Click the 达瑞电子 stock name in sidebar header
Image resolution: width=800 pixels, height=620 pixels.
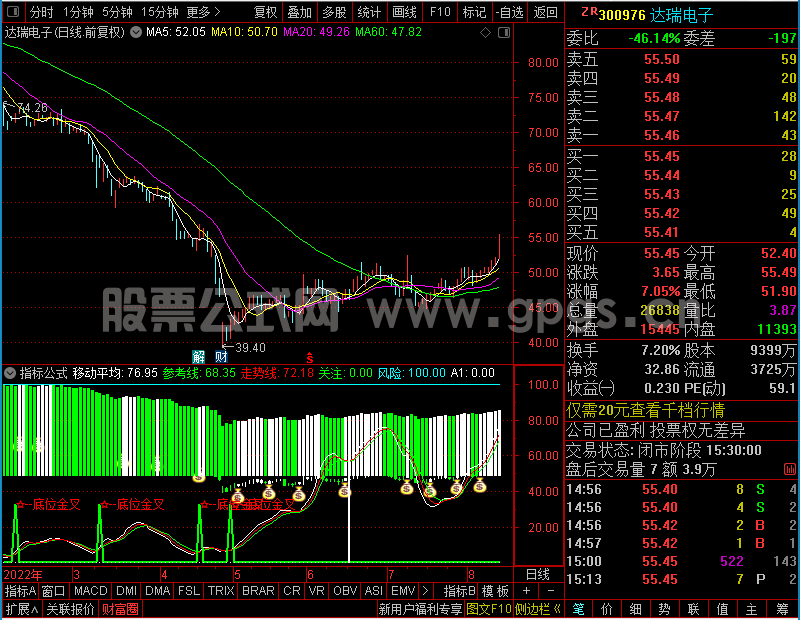(x=681, y=15)
